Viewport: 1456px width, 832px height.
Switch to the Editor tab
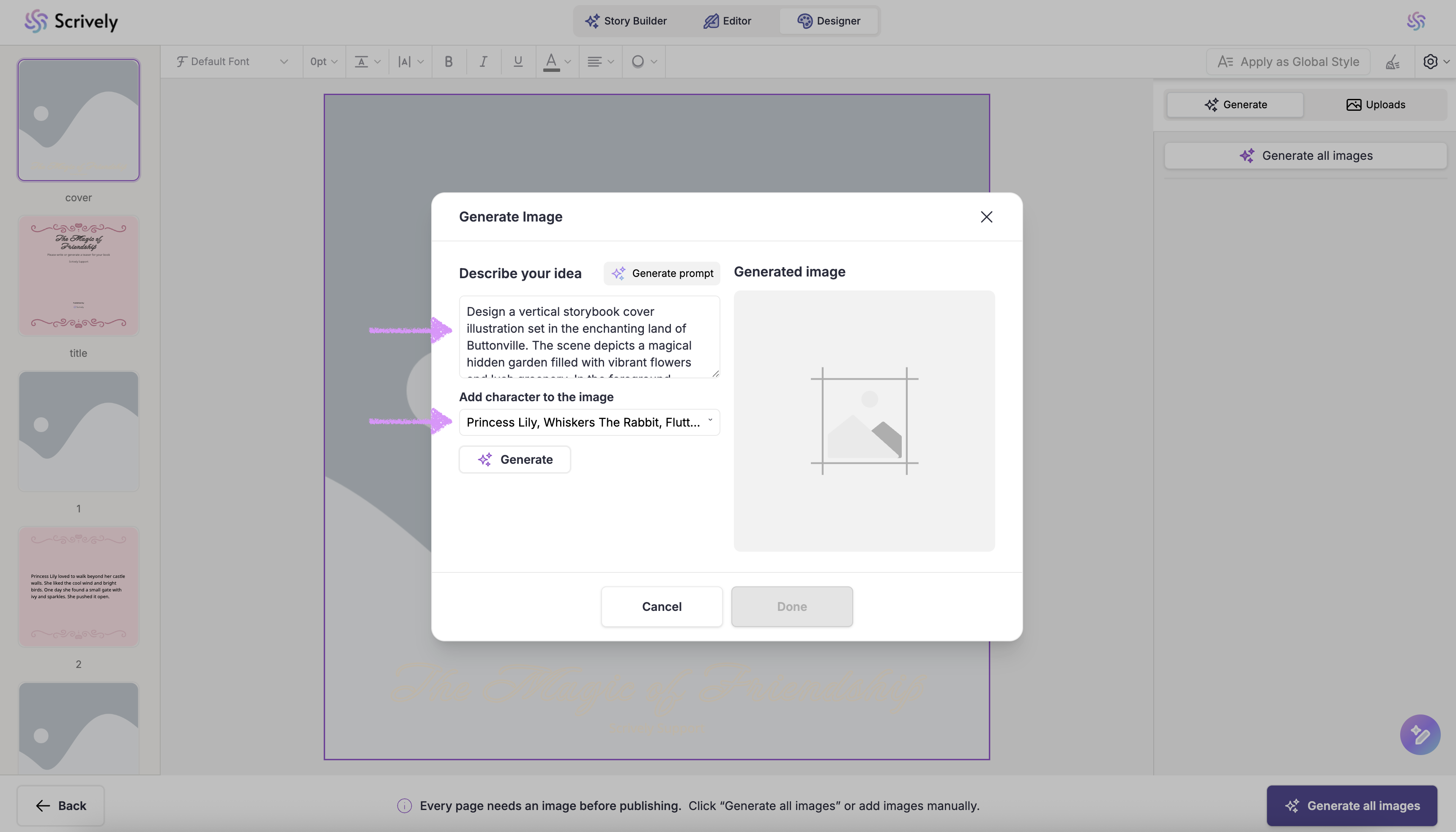pyautogui.click(x=727, y=21)
